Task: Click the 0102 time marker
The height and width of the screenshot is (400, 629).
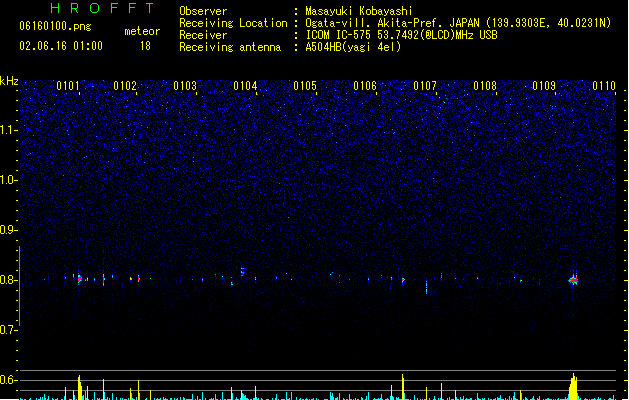Action: (125, 86)
